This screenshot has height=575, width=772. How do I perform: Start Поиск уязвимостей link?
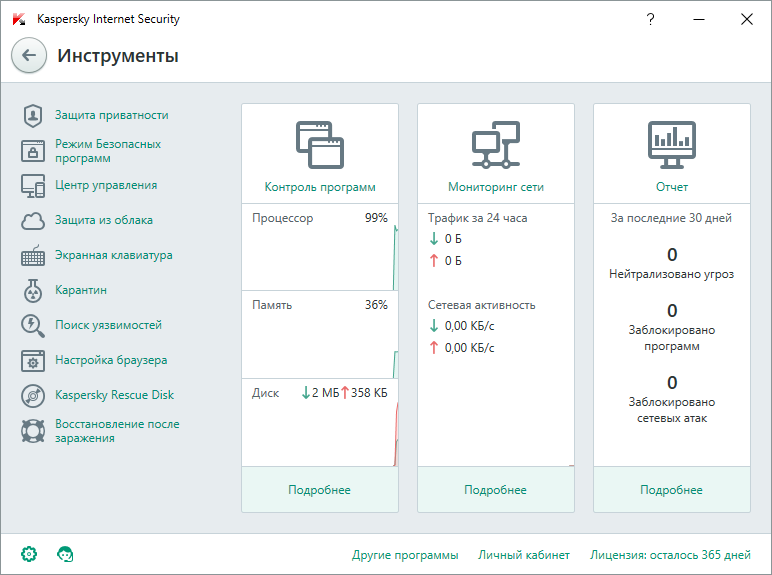[108, 325]
